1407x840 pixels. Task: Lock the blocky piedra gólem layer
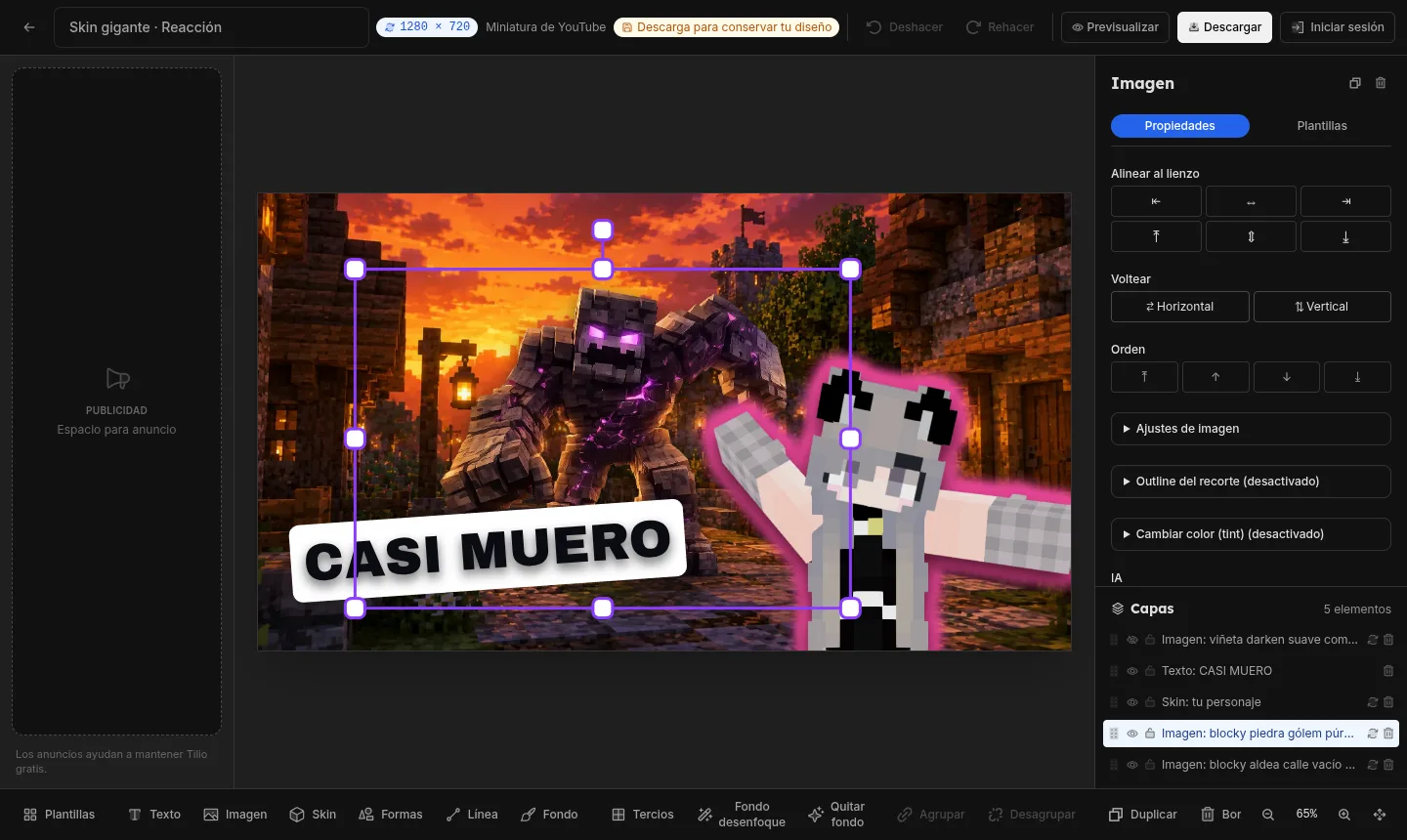pyautogui.click(x=1150, y=734)
